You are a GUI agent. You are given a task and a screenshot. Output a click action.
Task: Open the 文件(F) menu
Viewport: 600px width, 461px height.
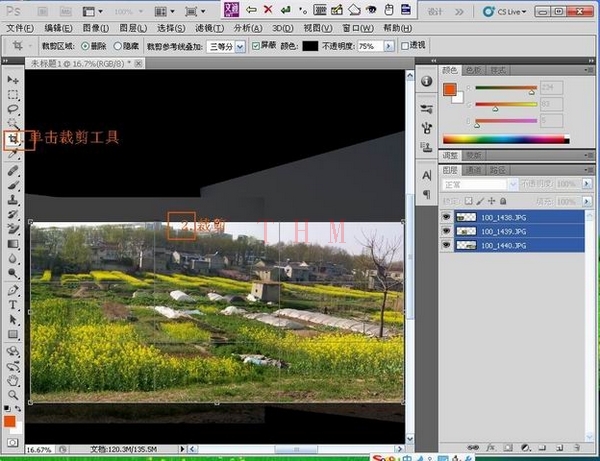20,28
